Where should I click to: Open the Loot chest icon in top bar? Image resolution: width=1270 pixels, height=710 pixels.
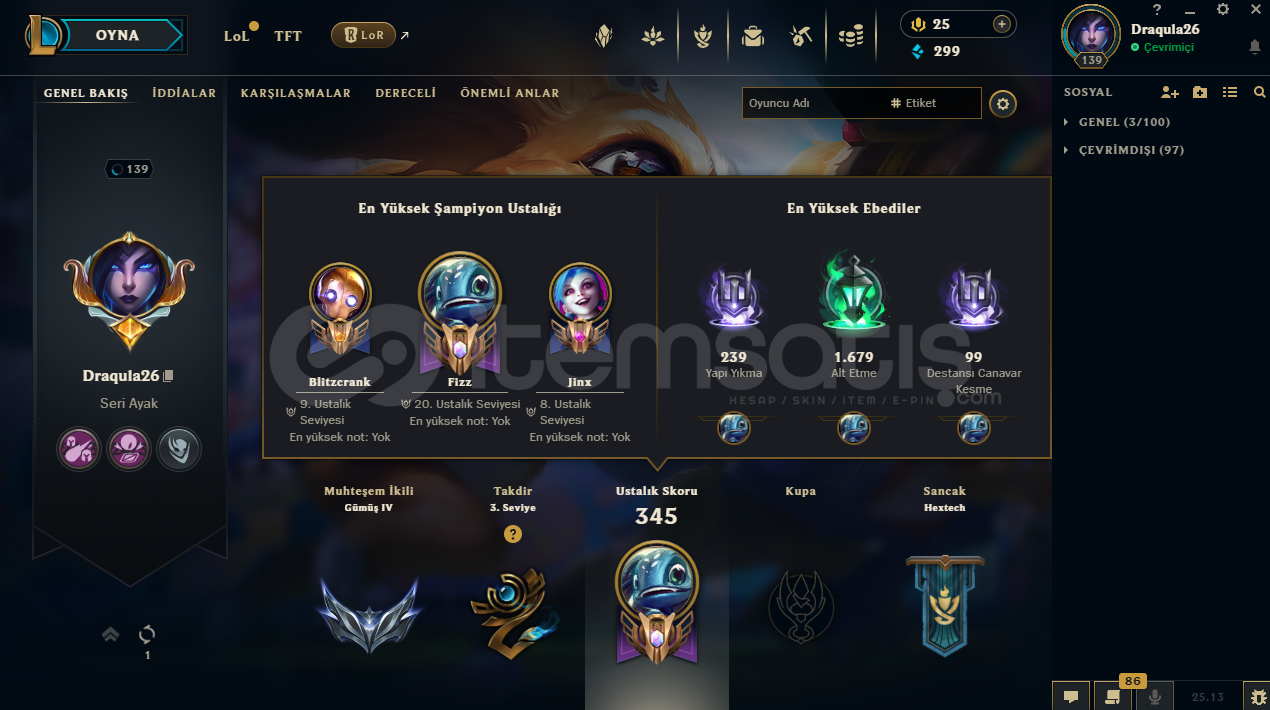coord(800,37)
